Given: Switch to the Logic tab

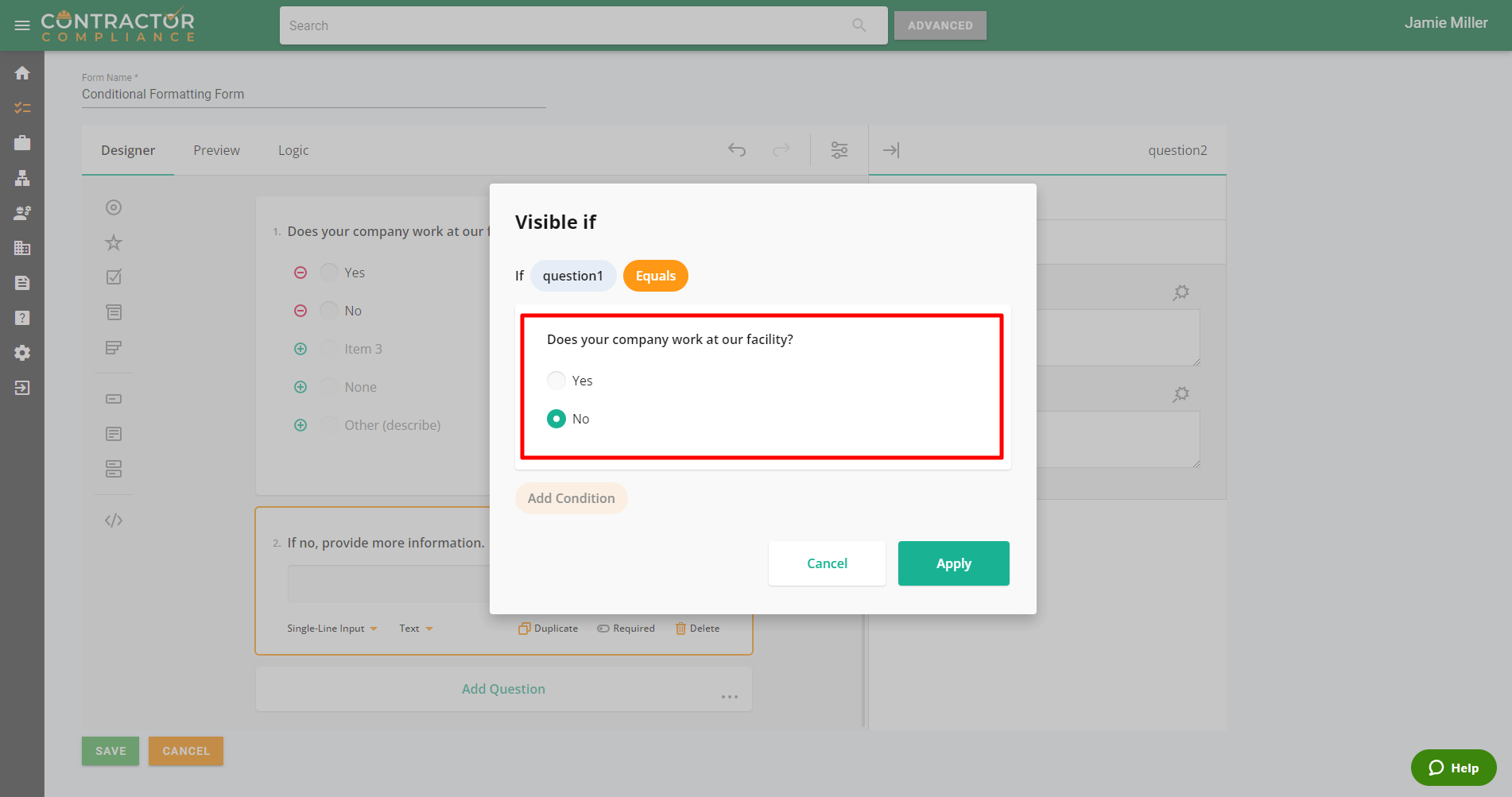Looking at the screenshot, I should (293, 150).
